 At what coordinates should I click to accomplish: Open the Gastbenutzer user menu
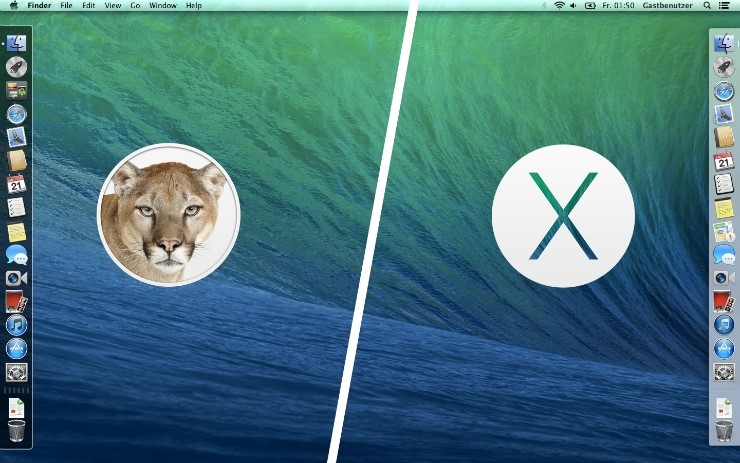pos(667,6)
